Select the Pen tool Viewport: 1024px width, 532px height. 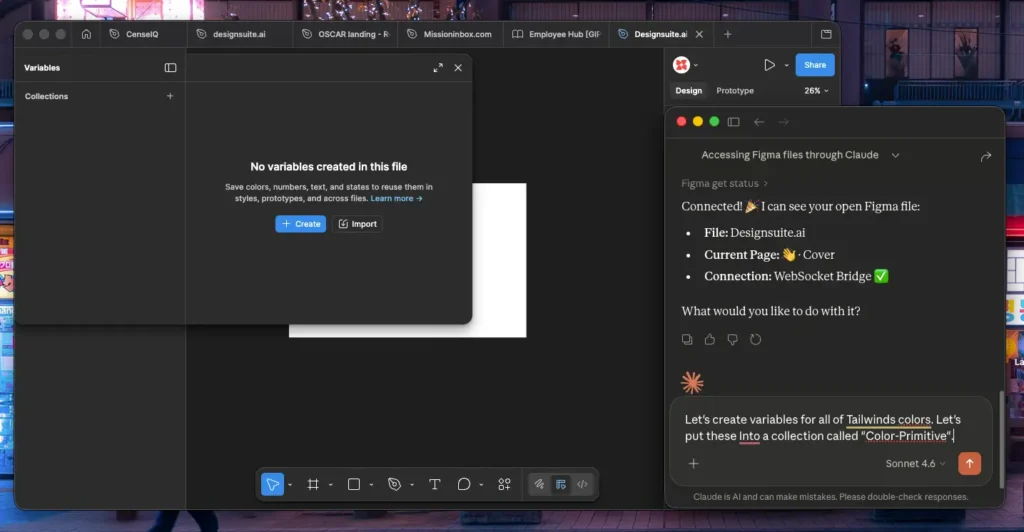coord(394,484)
